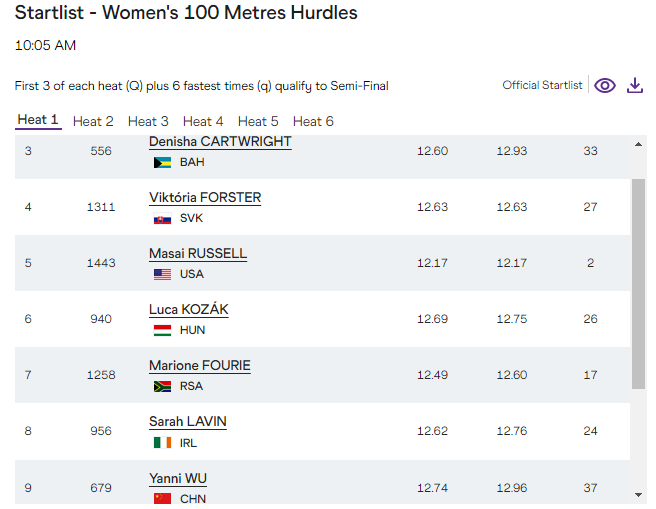The height and width of the screenshot is (509, 656).
Task: Click the Slovakia flag icon
Action: pyautogui.click(x=162, y=218)
